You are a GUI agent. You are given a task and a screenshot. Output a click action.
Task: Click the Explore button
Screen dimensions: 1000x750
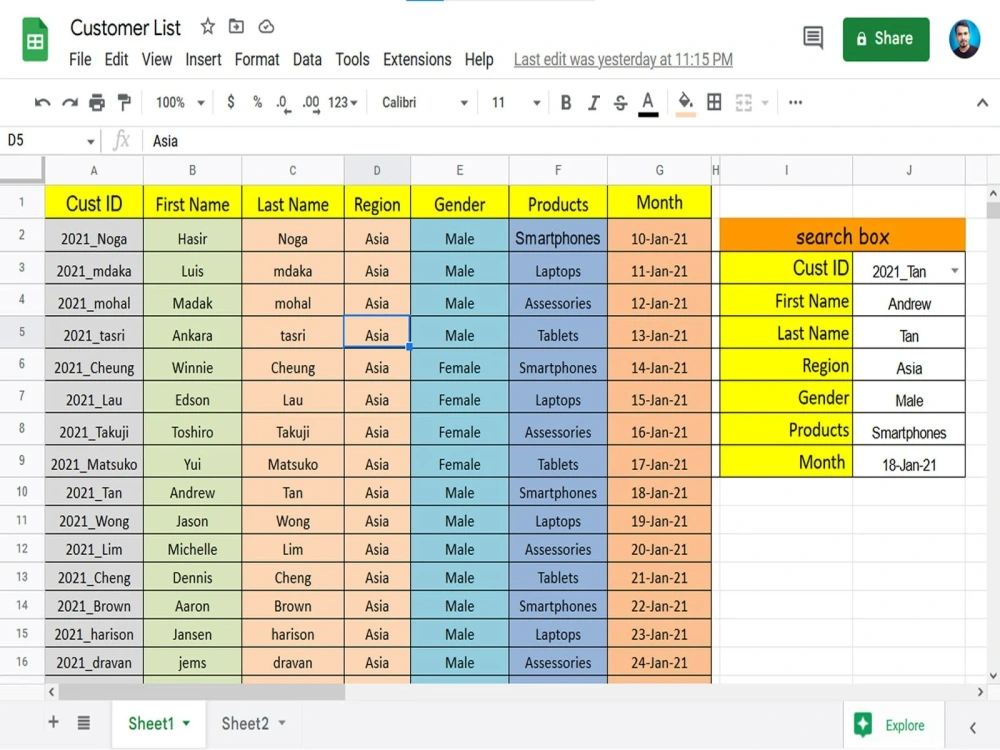click(x=893, y=725)
